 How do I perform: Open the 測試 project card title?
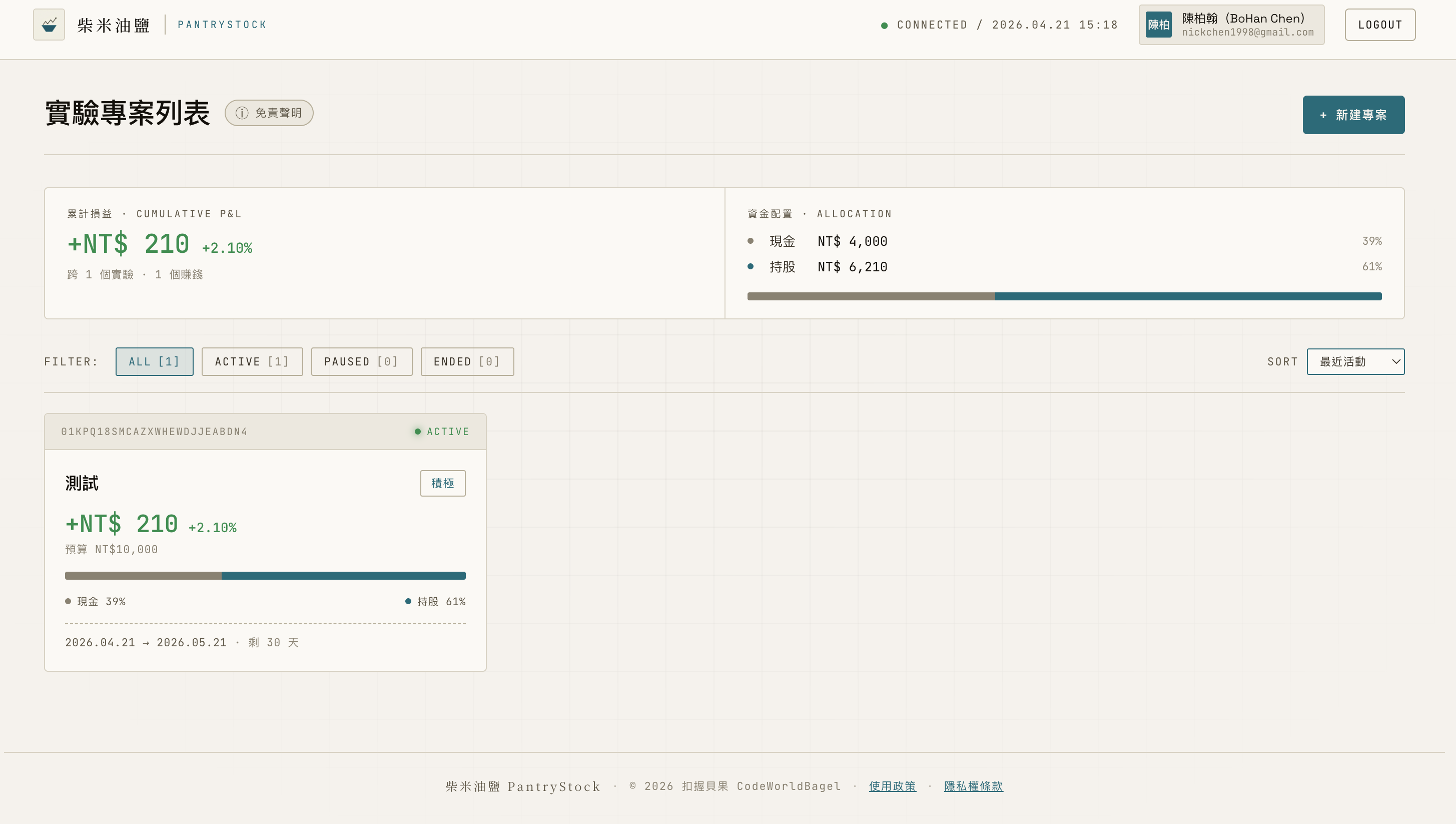pyautogui.click(x=82, y=483)
